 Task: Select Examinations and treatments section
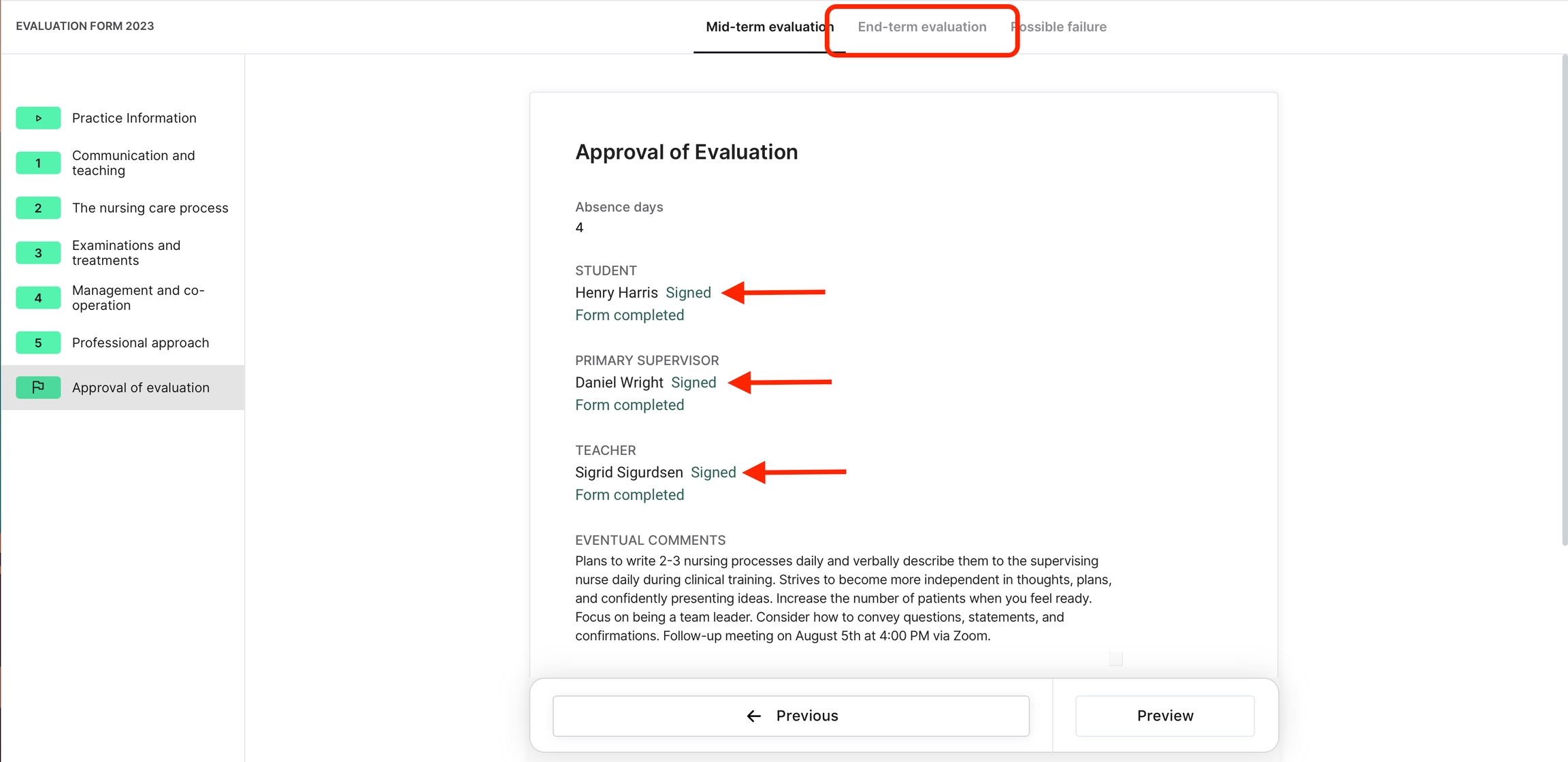click(x=126, y=253)
